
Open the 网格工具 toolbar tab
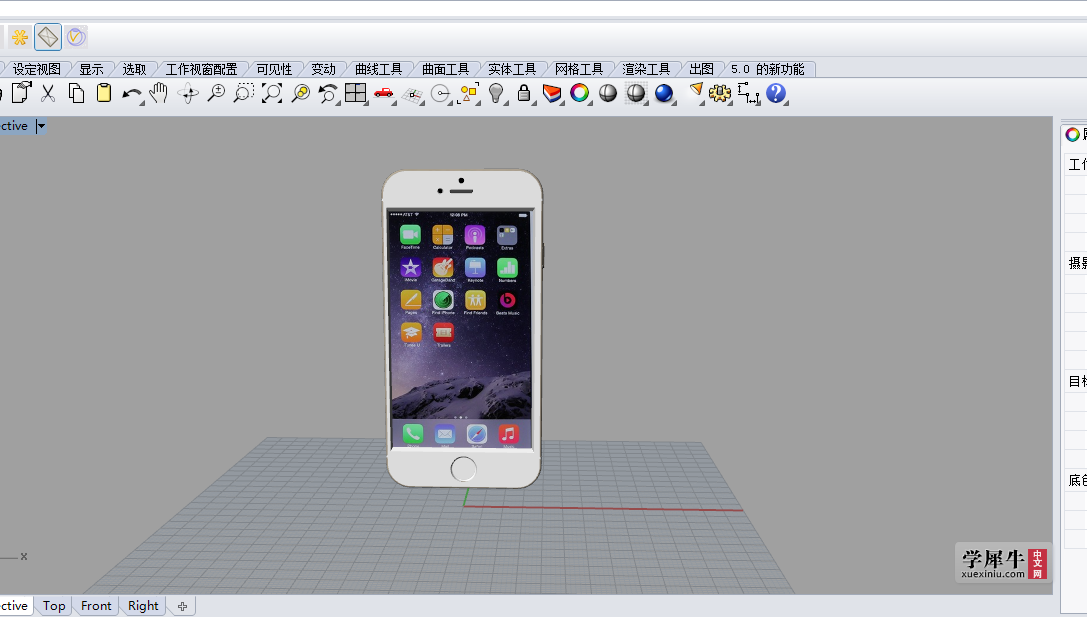[579, 69]
